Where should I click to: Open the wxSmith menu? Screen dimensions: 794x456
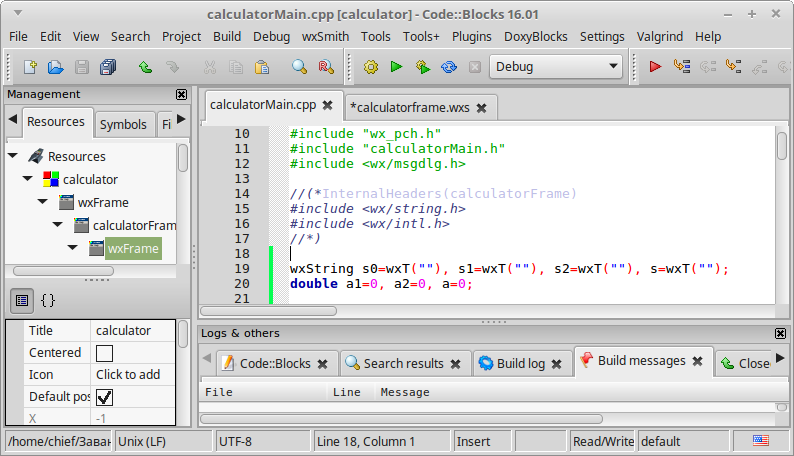pyautogui.click(x=325, y=37)
